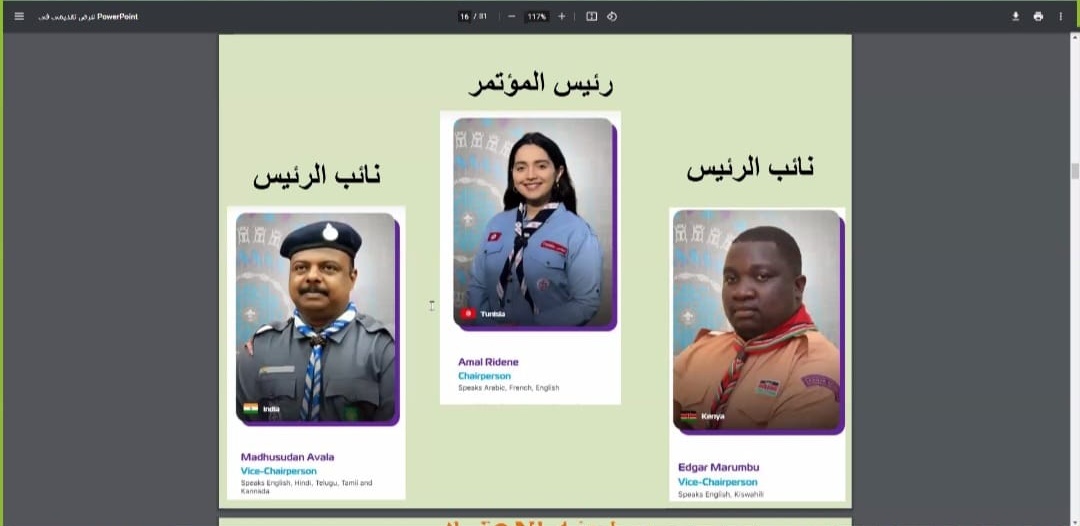The width and height of the screenshot is (1080, 526).
Task: Click the fit to page icon
Action: (x=591, y=16)
